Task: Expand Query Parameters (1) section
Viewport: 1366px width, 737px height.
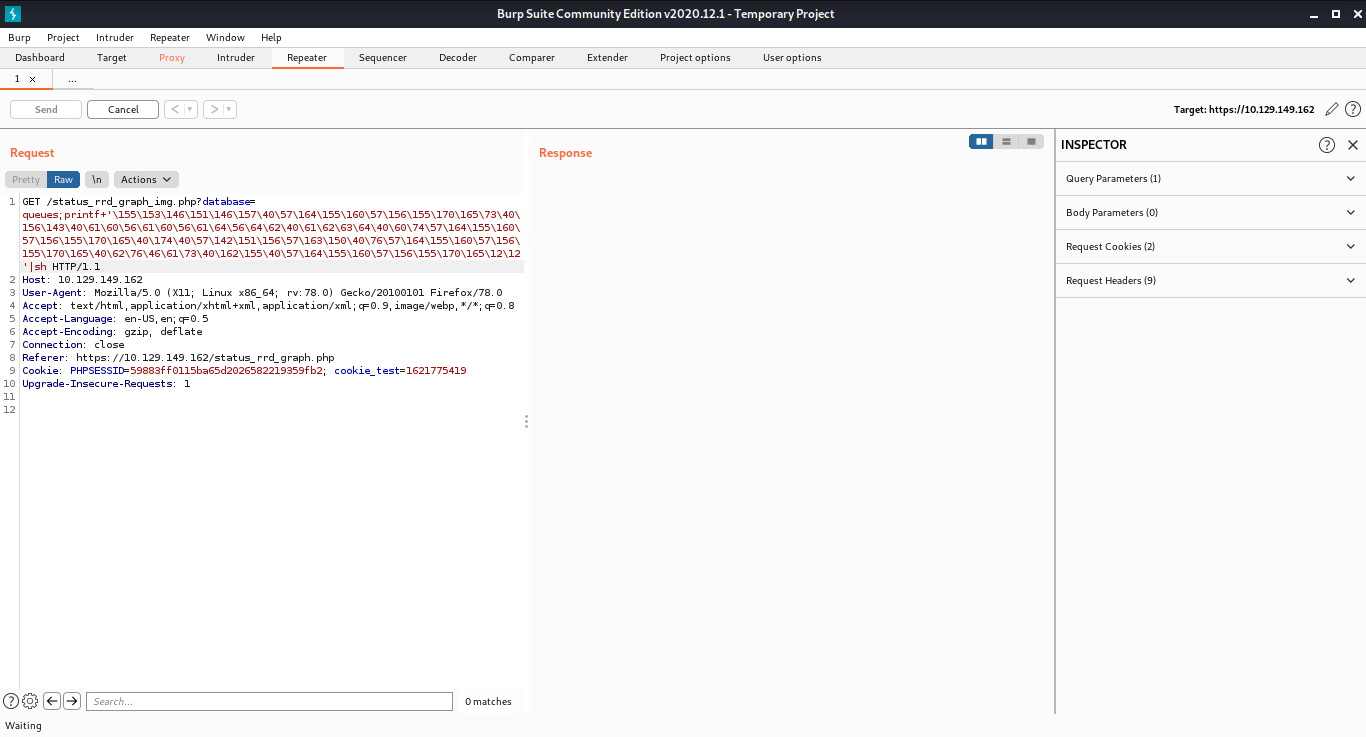Action: (1211, 179)
